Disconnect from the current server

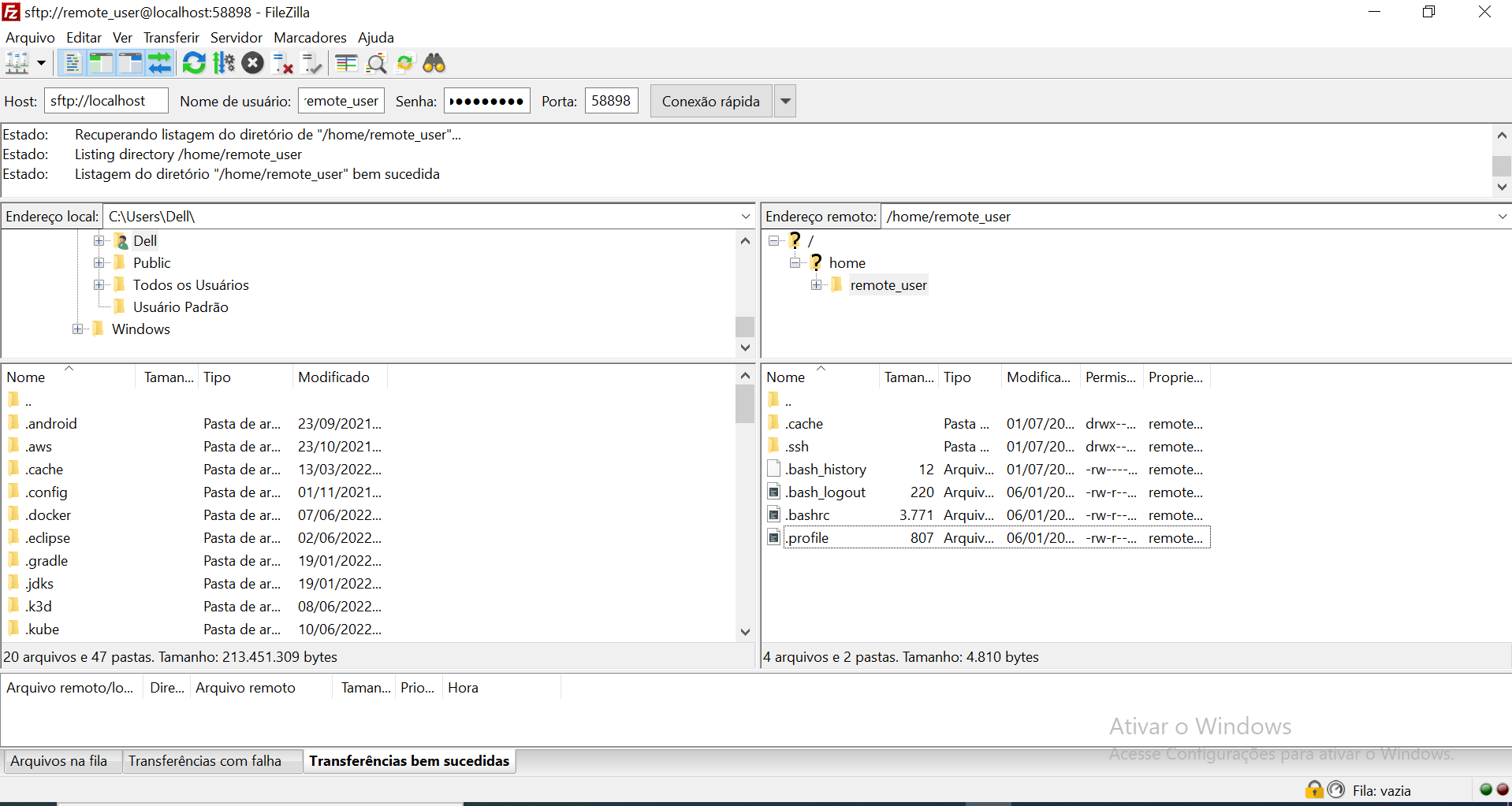[282, 63]
